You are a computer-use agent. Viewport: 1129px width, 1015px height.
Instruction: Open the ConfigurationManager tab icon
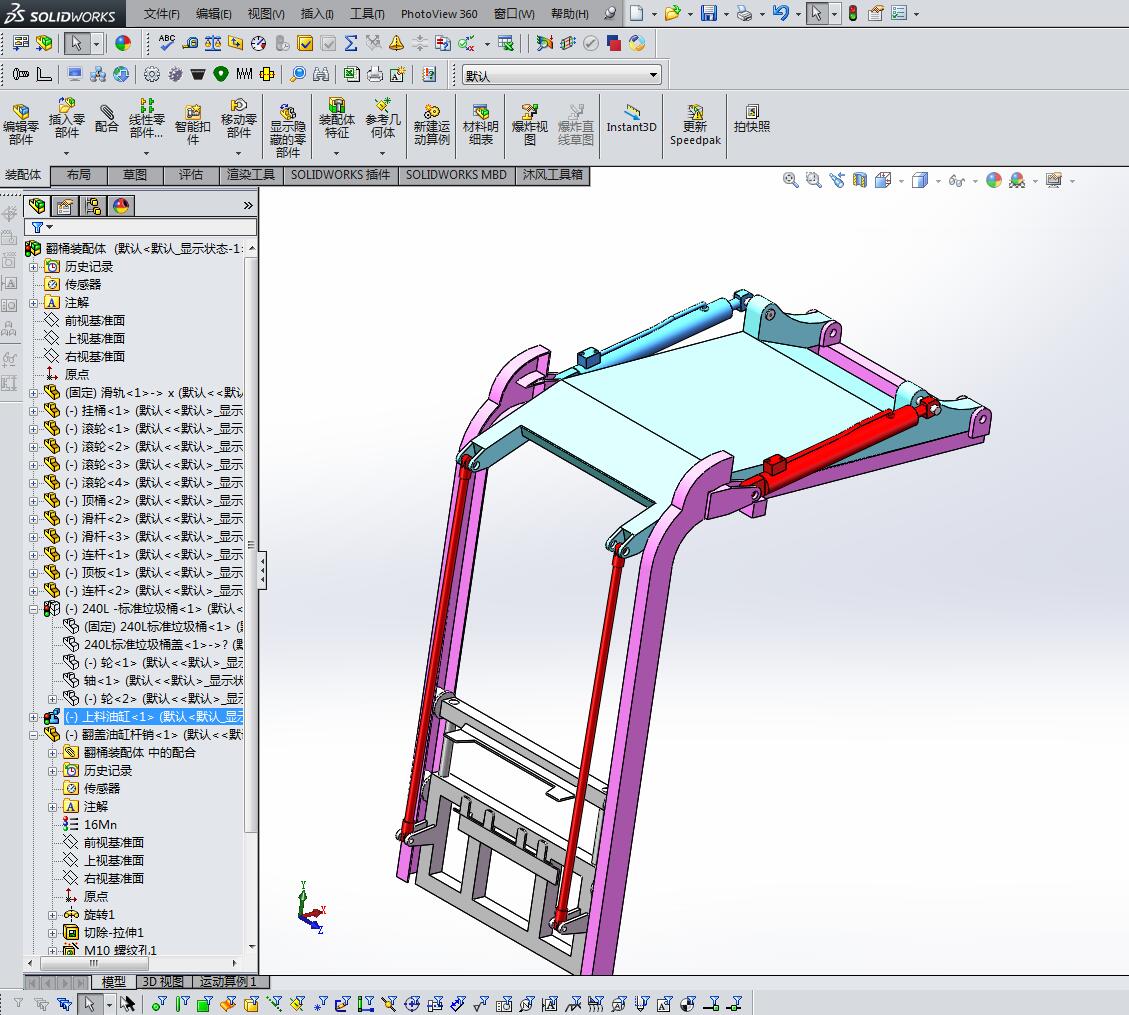pyautogui.click(x=93, y=206)
